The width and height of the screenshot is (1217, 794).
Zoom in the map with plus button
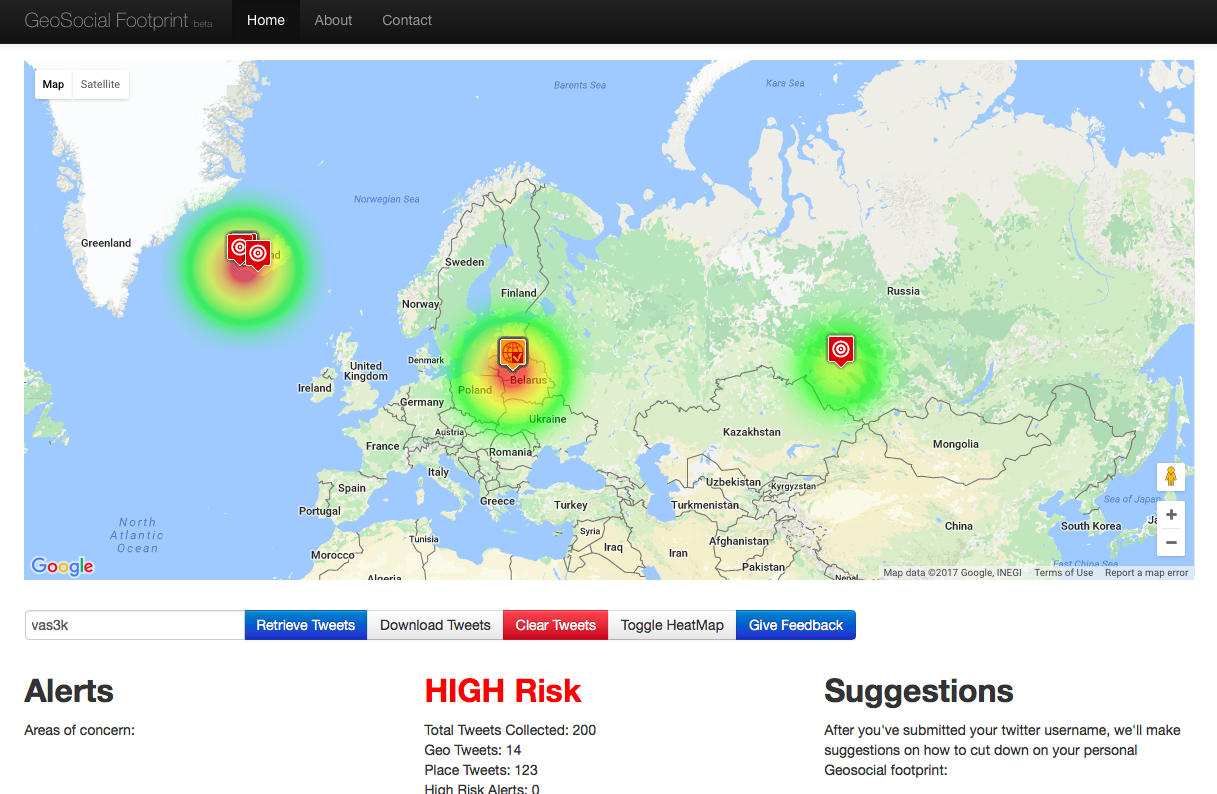(1171, 515)
